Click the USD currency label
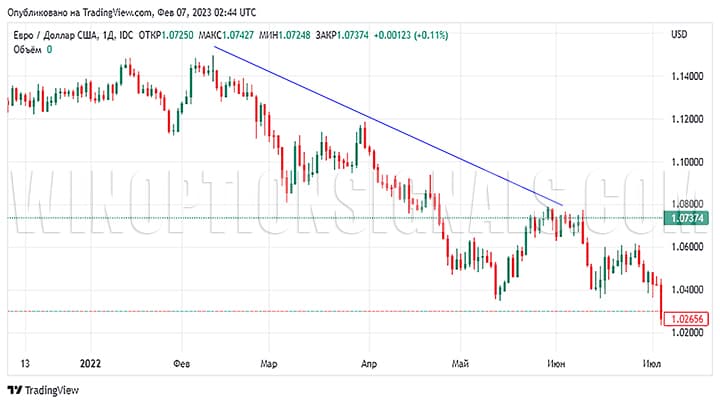Image resolution: width=720 pixels, height=405 pixels. 678,35
